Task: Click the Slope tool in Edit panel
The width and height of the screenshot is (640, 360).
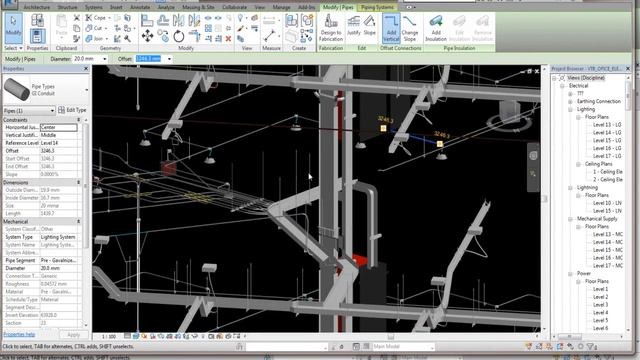Action: [369, 25]
